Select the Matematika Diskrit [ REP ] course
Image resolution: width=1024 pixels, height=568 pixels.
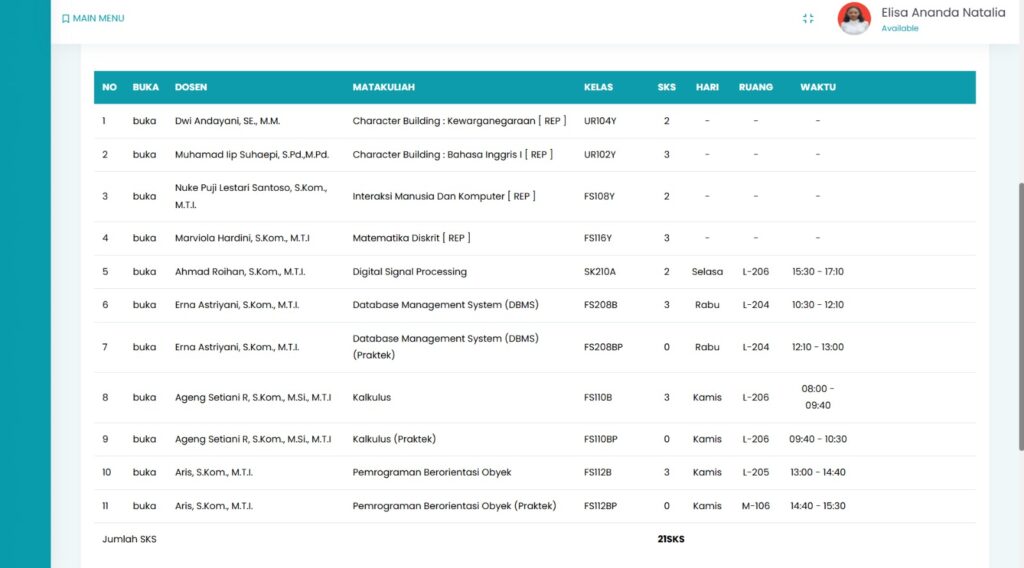(411, 238)
